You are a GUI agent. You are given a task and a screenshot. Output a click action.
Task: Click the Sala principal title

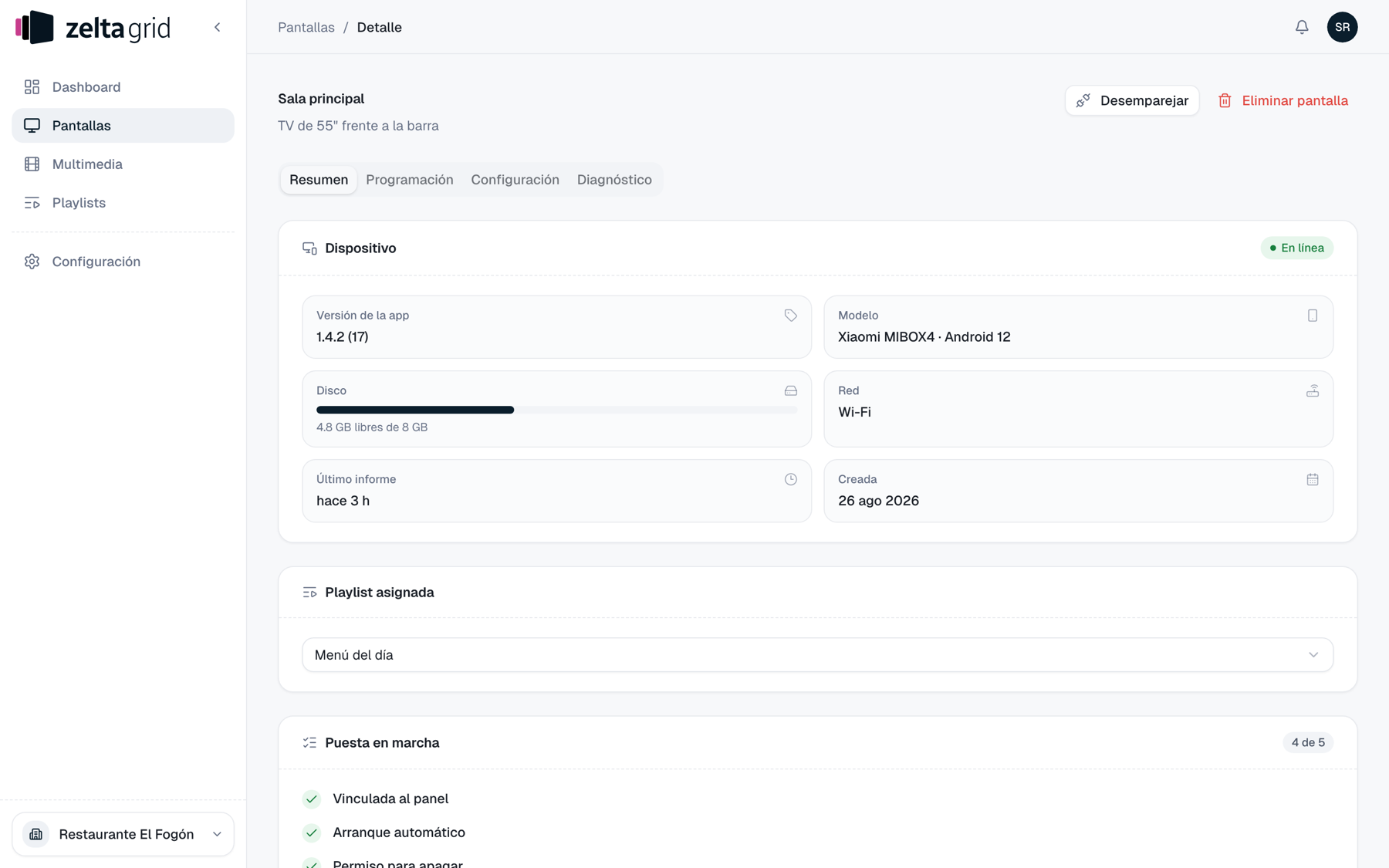point(321,99)
